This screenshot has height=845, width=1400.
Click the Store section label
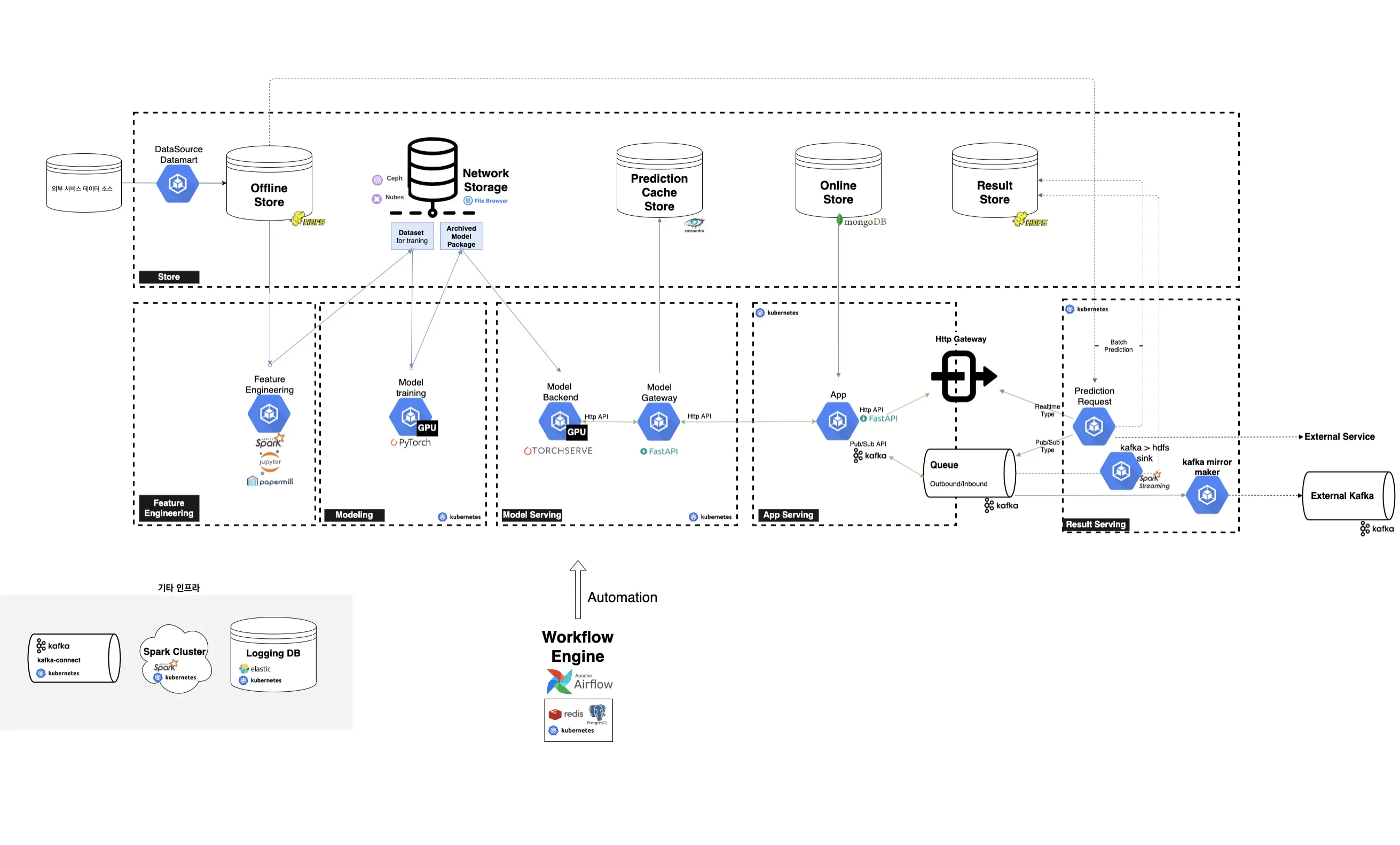[x=169, y=277]
